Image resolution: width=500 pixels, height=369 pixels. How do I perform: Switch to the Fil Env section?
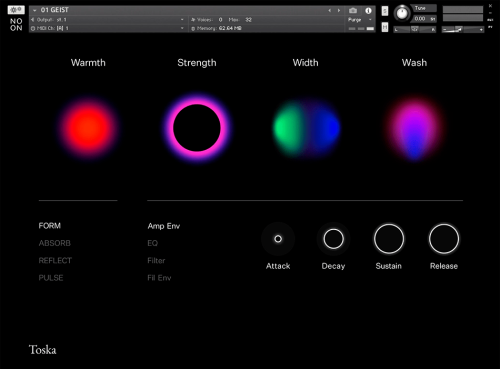[x=159, y=278]
